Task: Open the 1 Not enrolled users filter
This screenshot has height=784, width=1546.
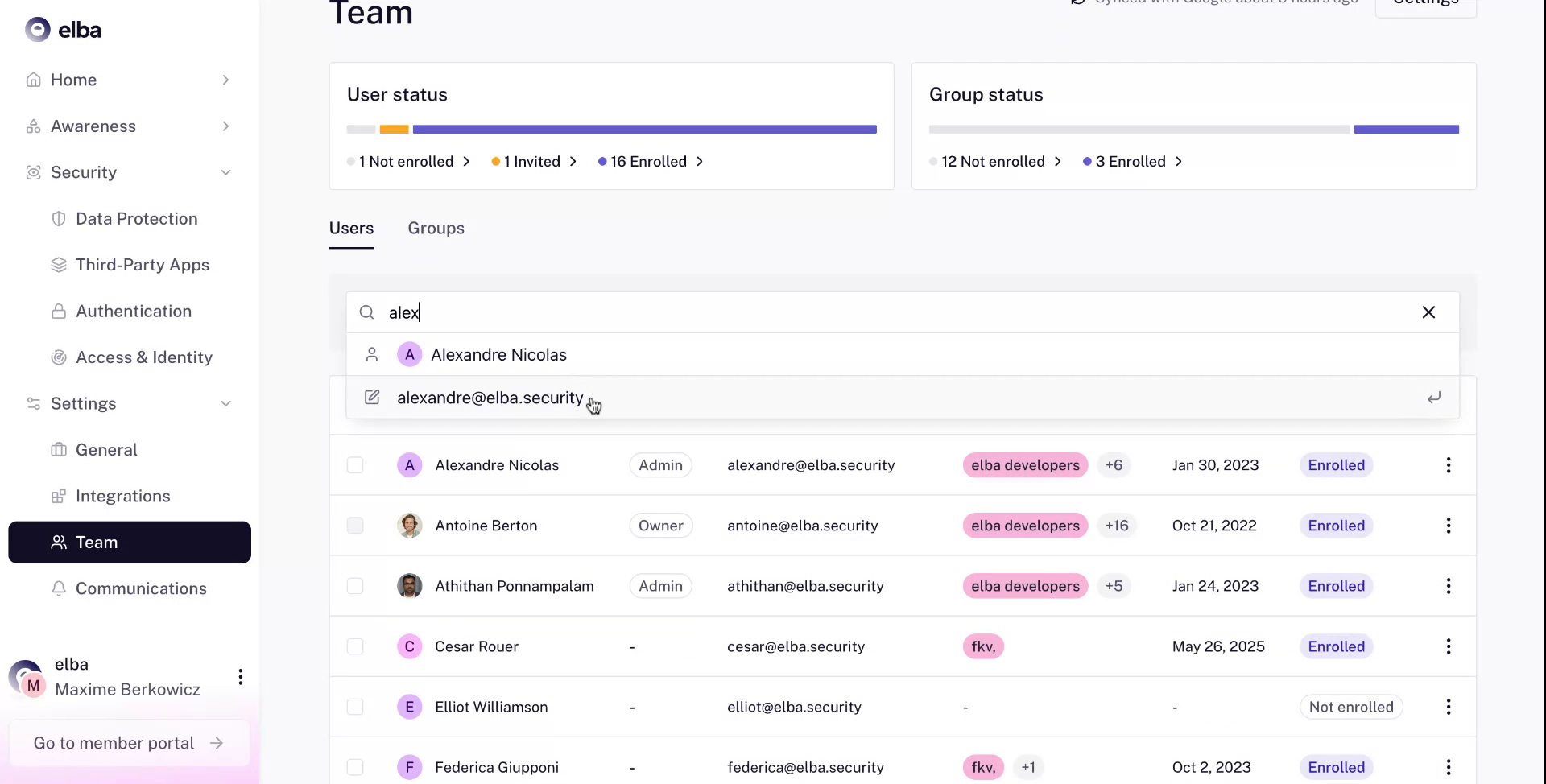Action: click(x=408, y=162)
